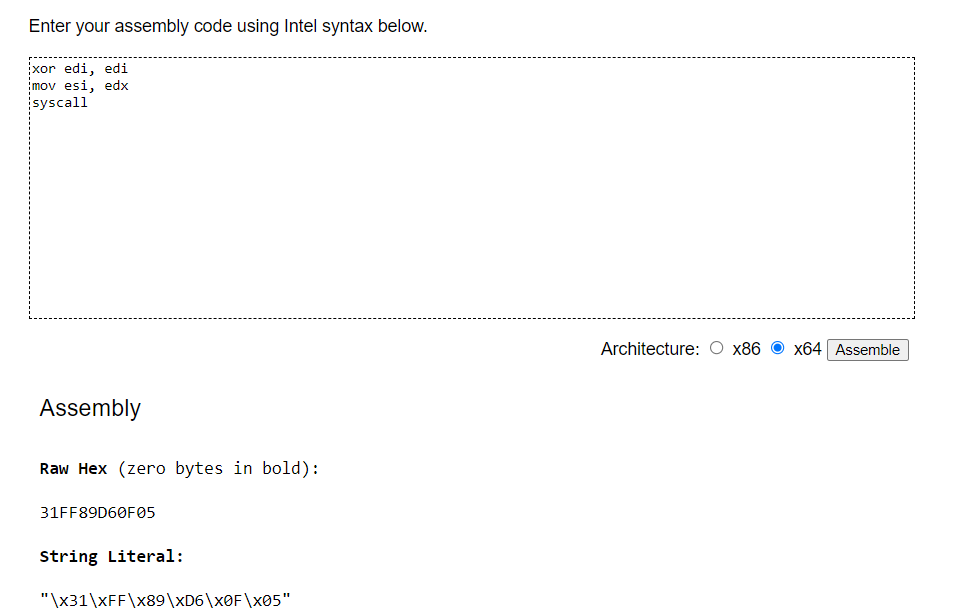The width and height of the screenshot is (956, 615).
Task: Click the bold "String Literal:" label
Action: click(x=111, y=556)
